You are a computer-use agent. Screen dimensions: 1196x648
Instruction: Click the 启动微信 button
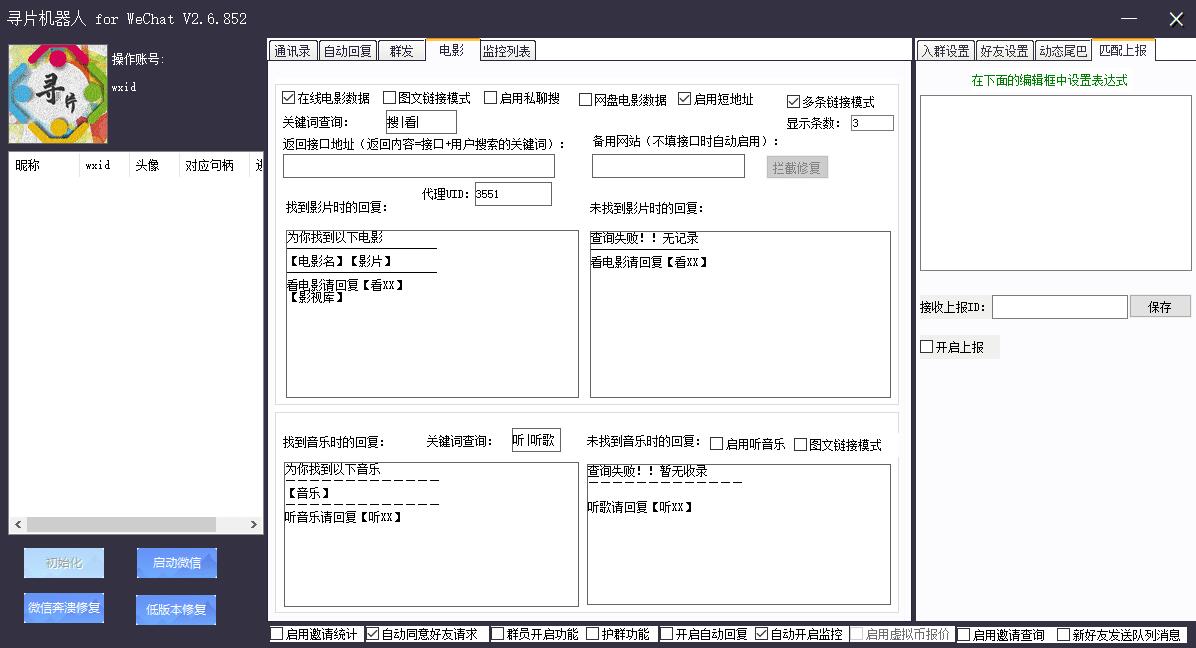coord(177,563)
